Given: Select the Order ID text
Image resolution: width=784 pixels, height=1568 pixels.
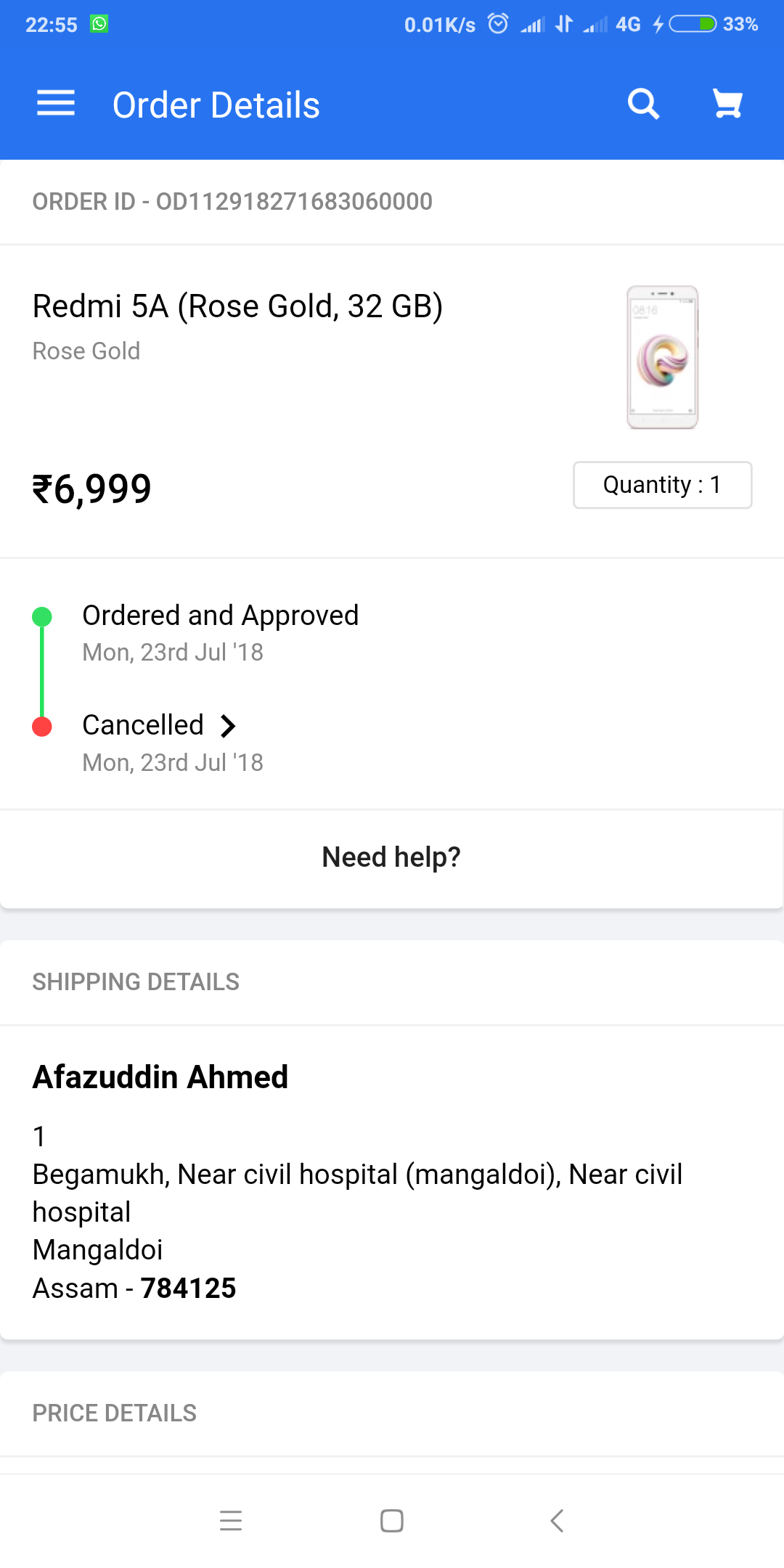Looking at the screenshot, I should [x=232, y=202].
